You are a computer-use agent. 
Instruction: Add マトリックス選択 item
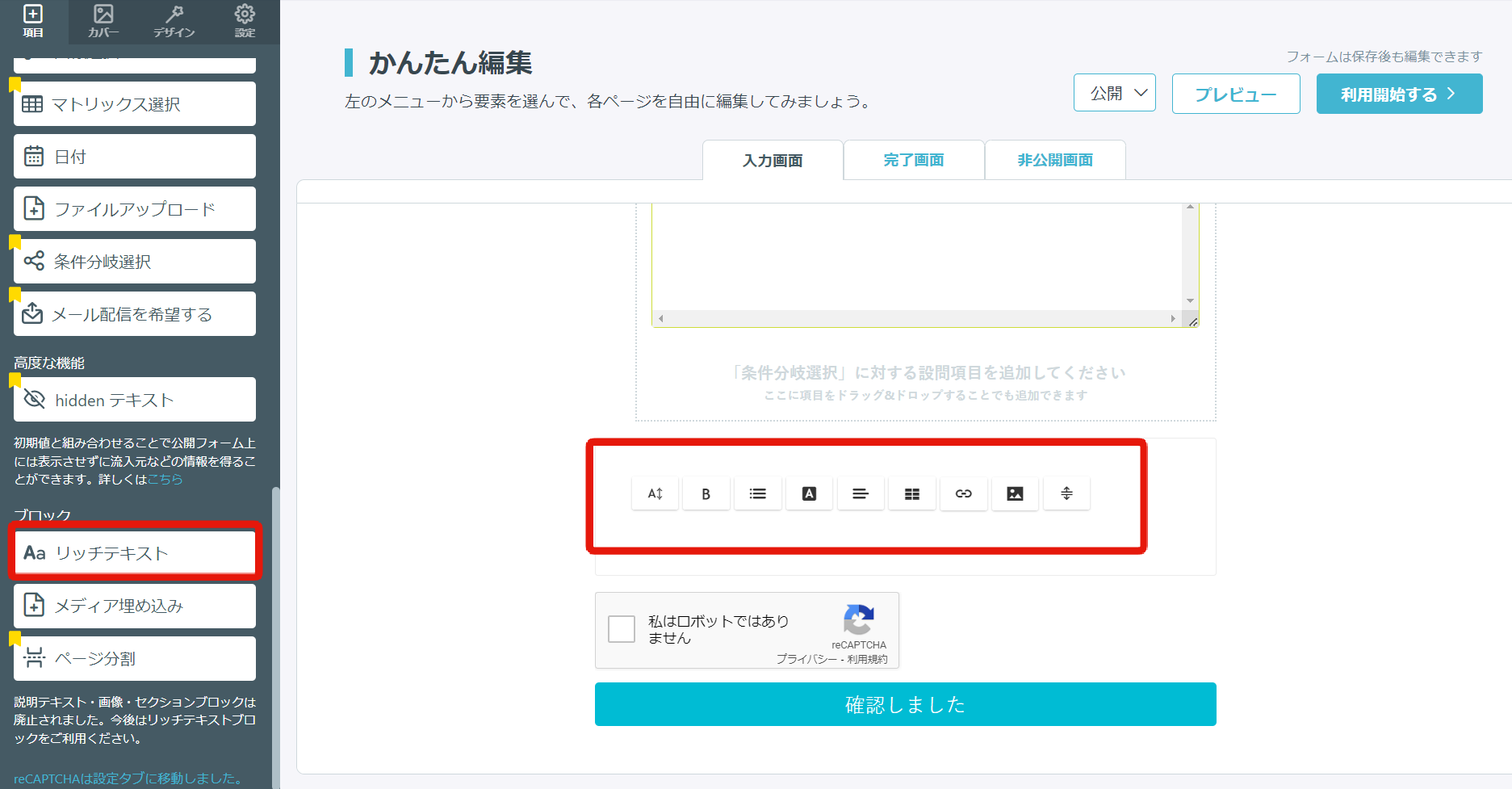pos(135,104)
